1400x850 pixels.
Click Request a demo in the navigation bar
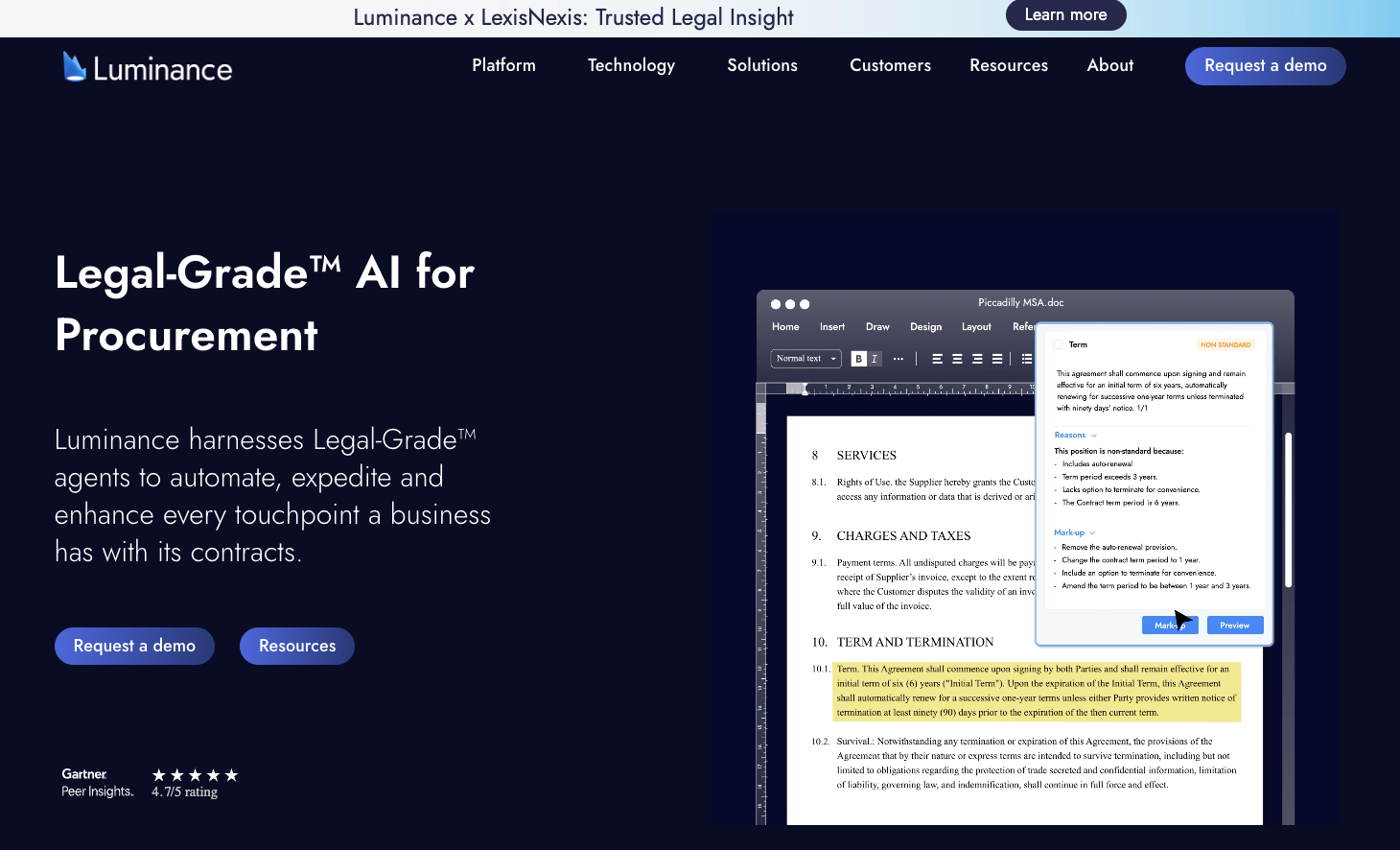coord(1265,65)
